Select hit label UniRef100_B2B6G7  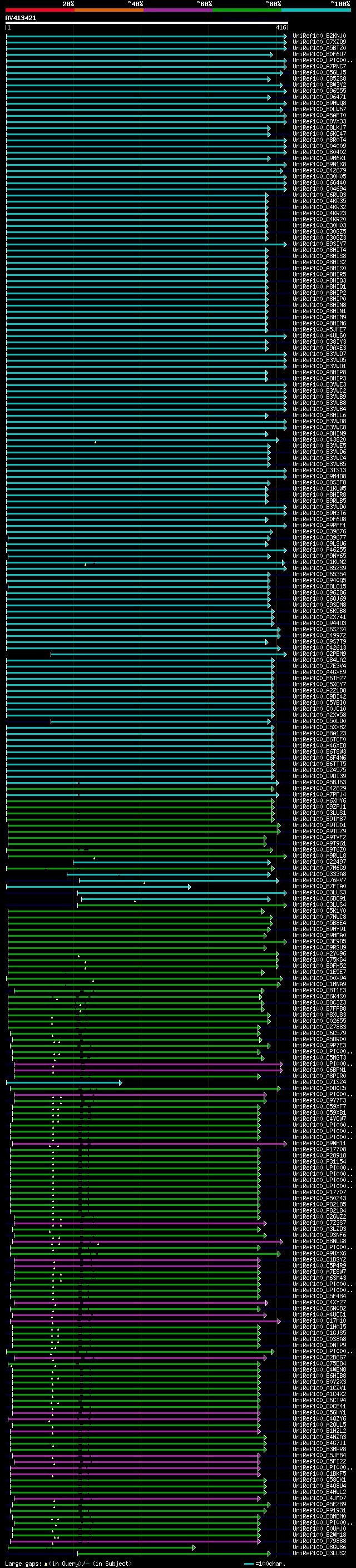pos(319,1357)
